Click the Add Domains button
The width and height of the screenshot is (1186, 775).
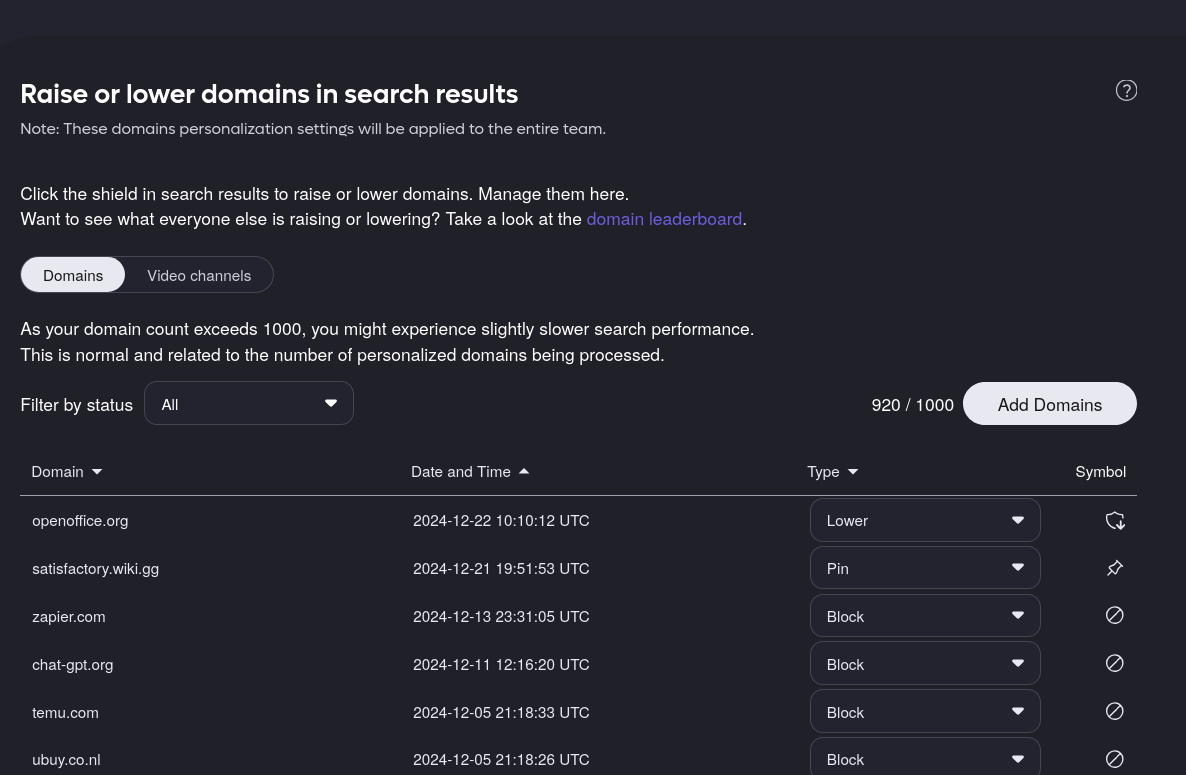[x=1049, y=404]
